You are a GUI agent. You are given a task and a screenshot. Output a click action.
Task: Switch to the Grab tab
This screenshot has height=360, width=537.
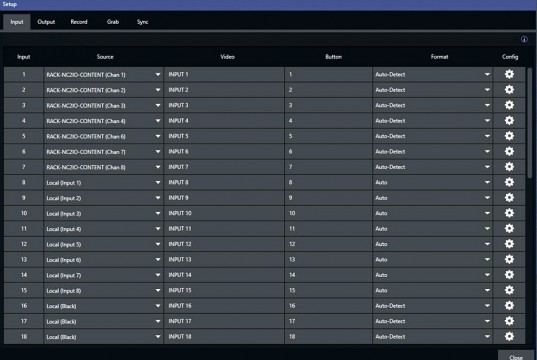(113, 22)
